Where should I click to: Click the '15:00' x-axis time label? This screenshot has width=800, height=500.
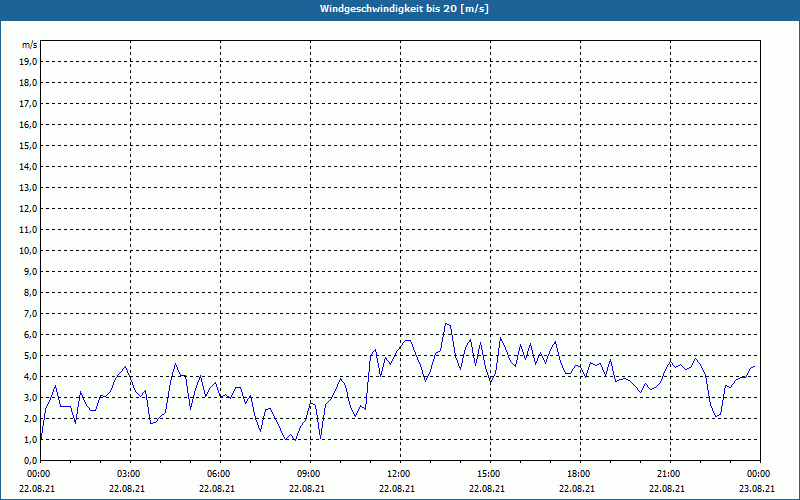(x=490, y=474)
